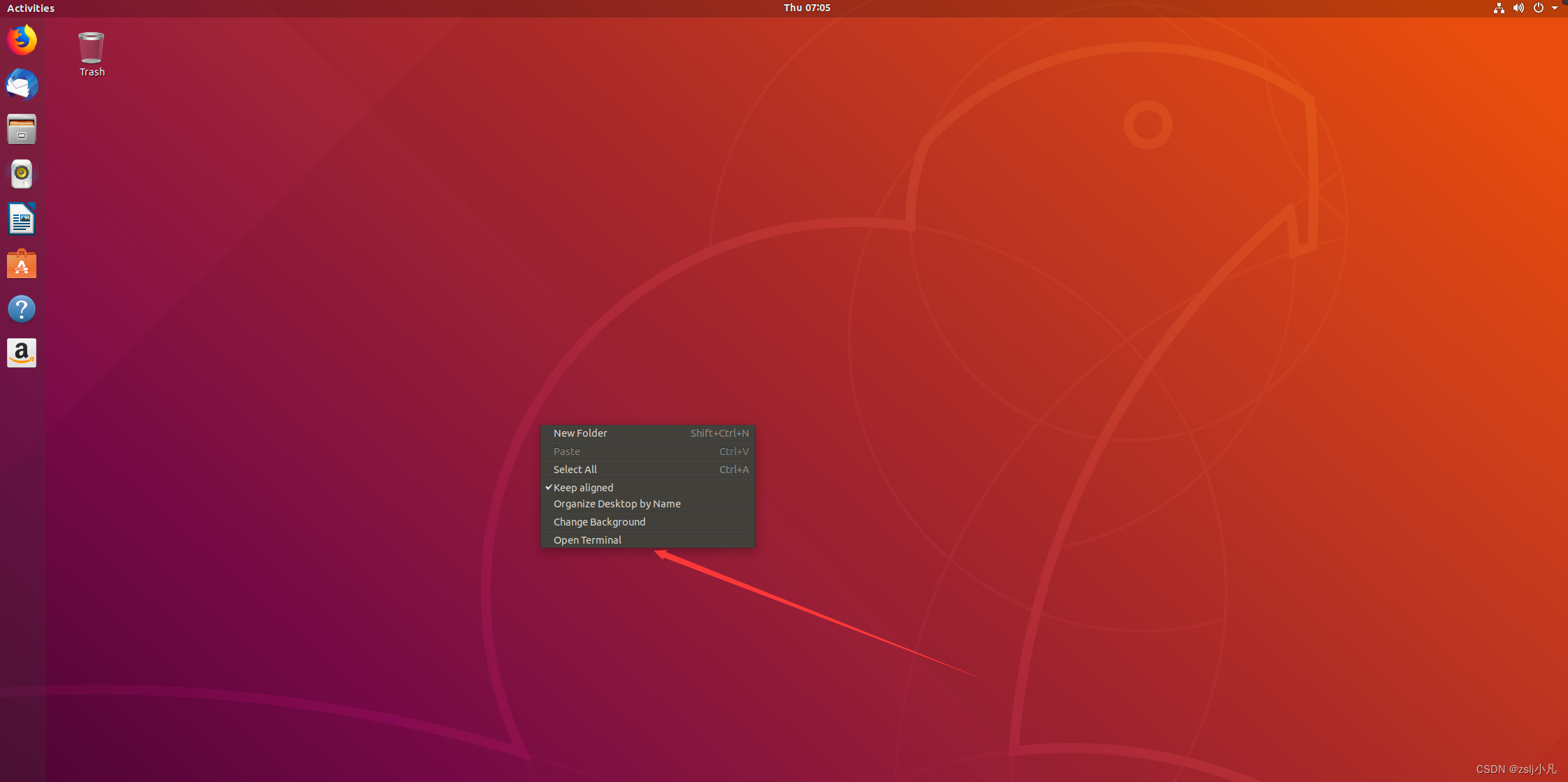Open the Ubuntu Software Center
This screenshot has width=1568, height=782.
tap(22, 264)
